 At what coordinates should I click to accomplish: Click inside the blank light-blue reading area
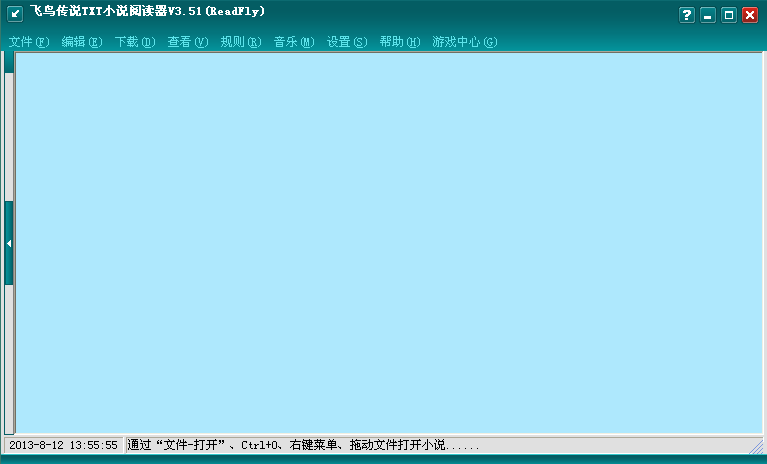point(388,242)
